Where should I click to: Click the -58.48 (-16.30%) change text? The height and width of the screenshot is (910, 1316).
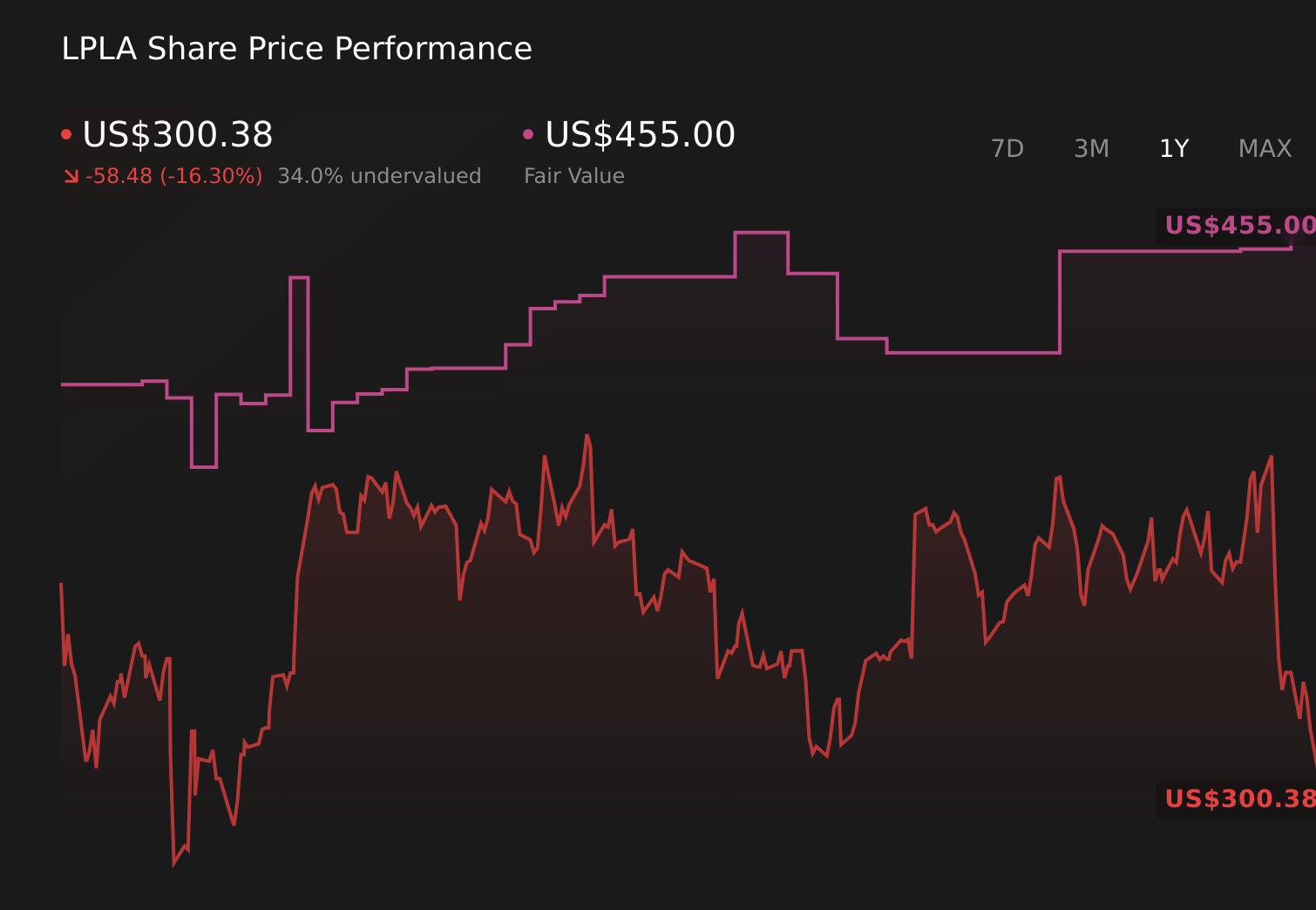pyautogui.click(x=173, y=176)
